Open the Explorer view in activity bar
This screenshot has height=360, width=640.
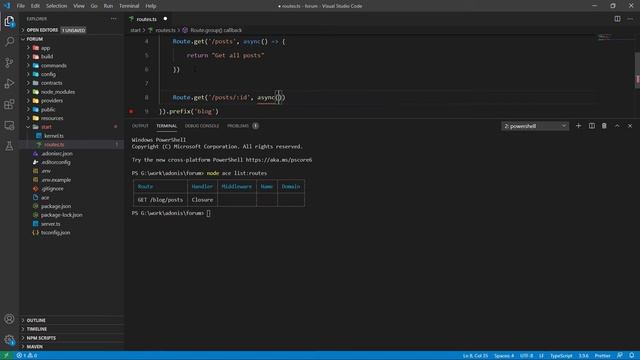click(x=9, y=21)
